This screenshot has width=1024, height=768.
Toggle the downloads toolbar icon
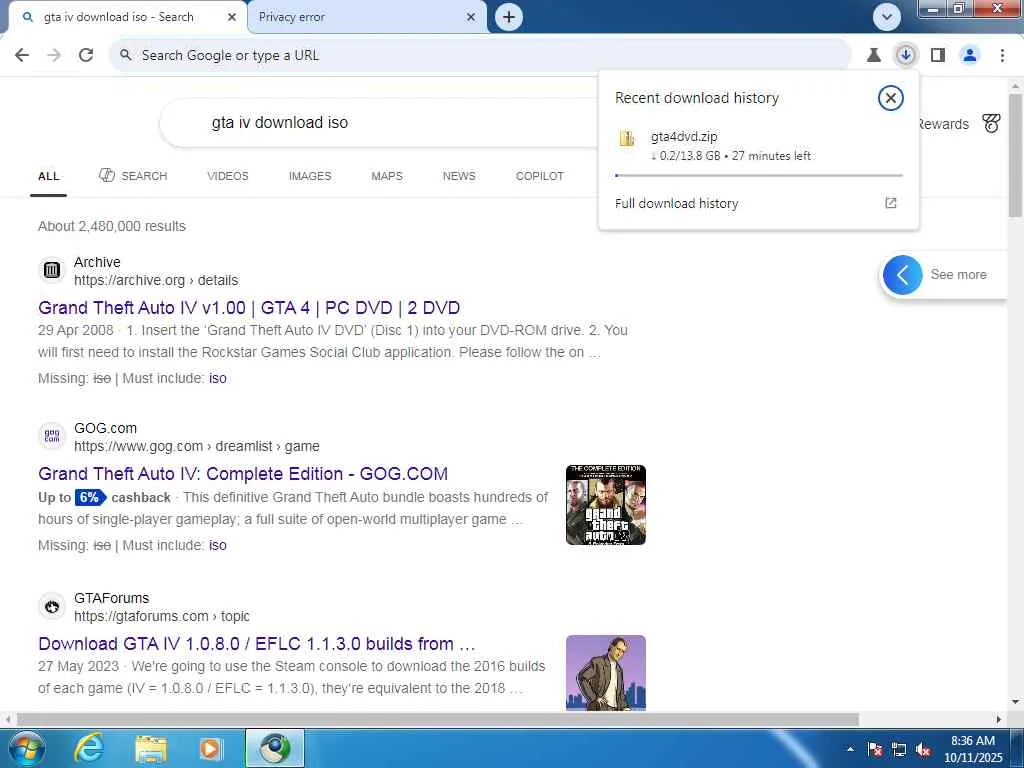(905, 55)
